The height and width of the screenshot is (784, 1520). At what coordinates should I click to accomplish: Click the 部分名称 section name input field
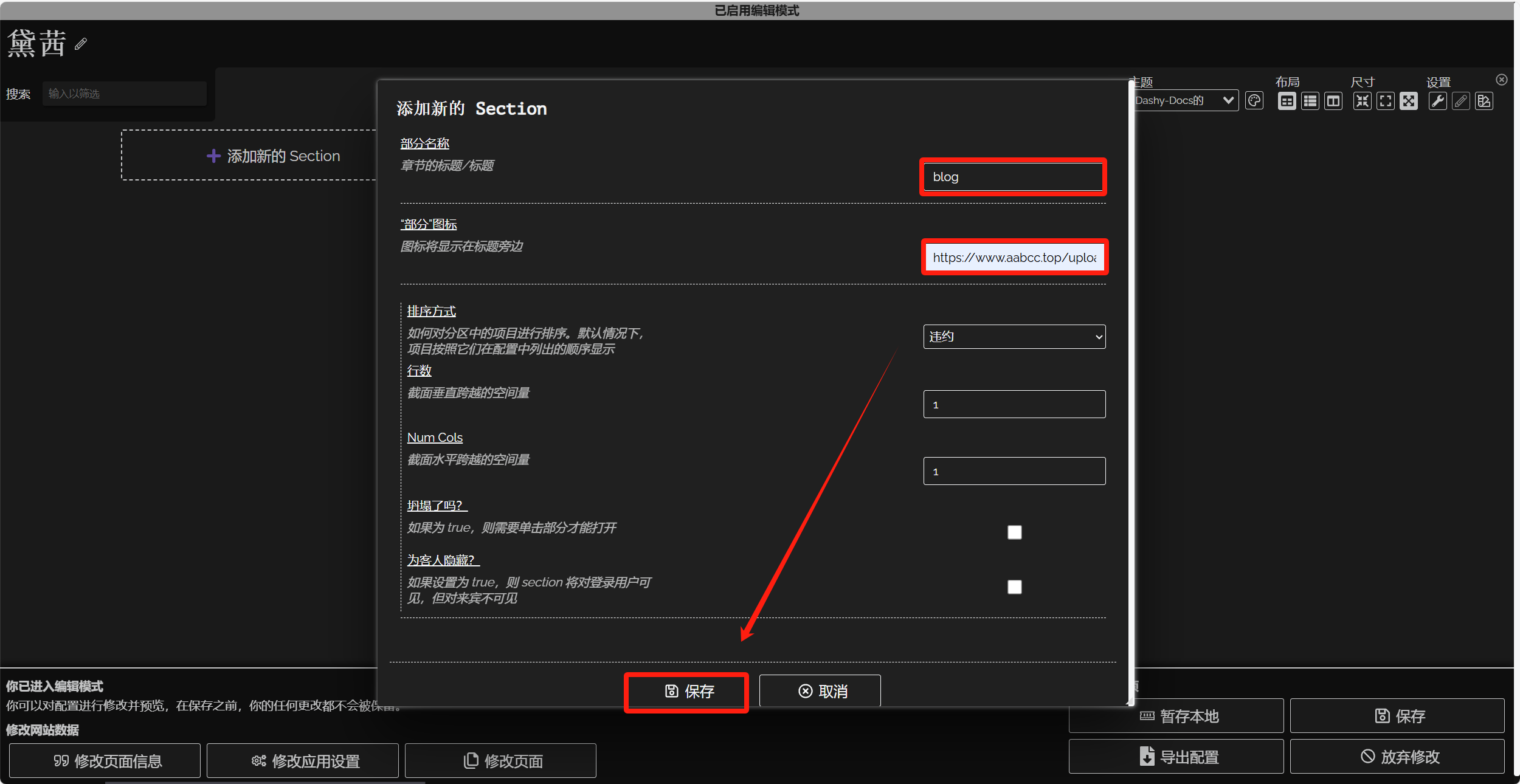coord(1013,177)
